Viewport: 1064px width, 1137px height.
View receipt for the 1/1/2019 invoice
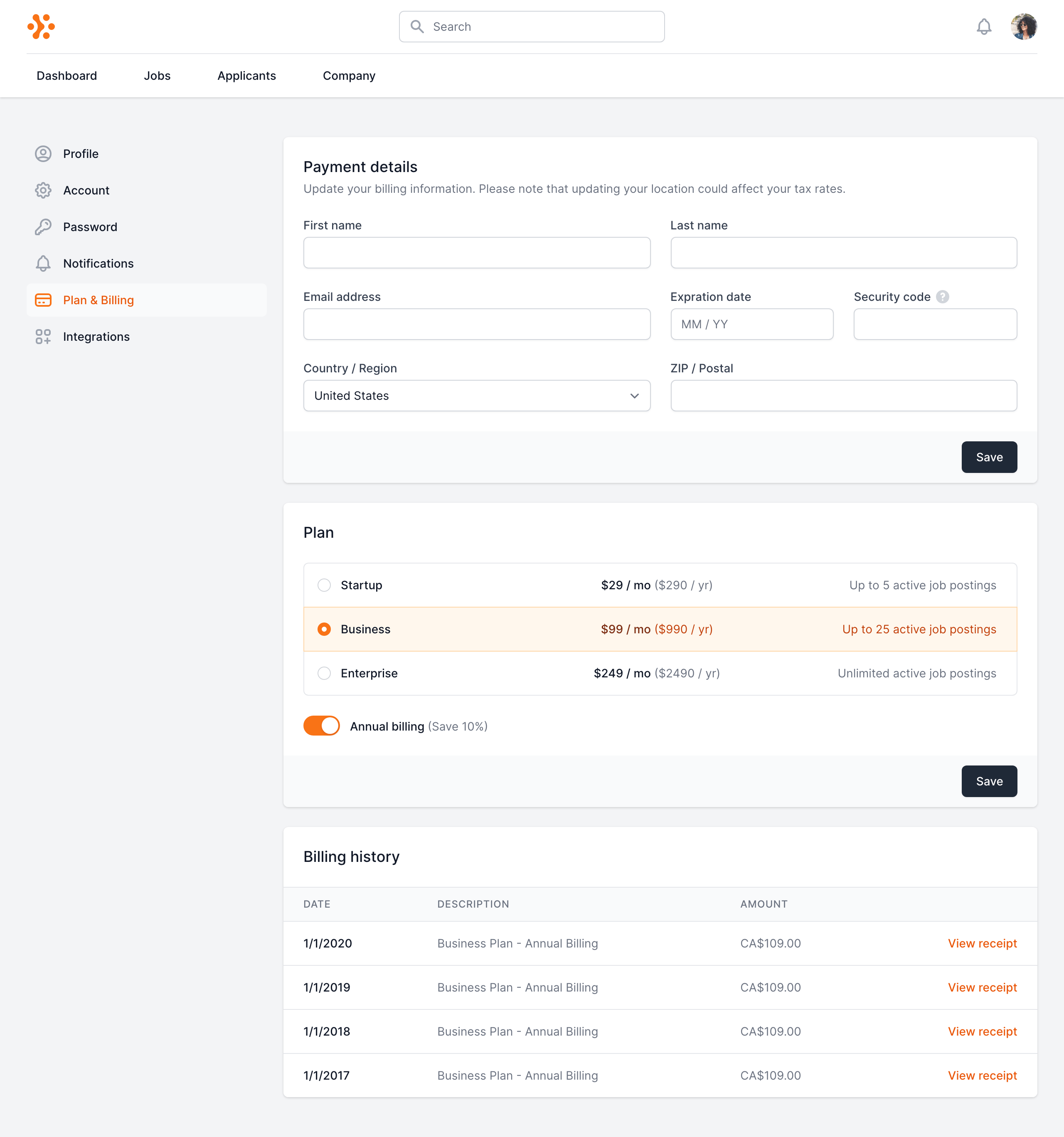pos(982,987)
